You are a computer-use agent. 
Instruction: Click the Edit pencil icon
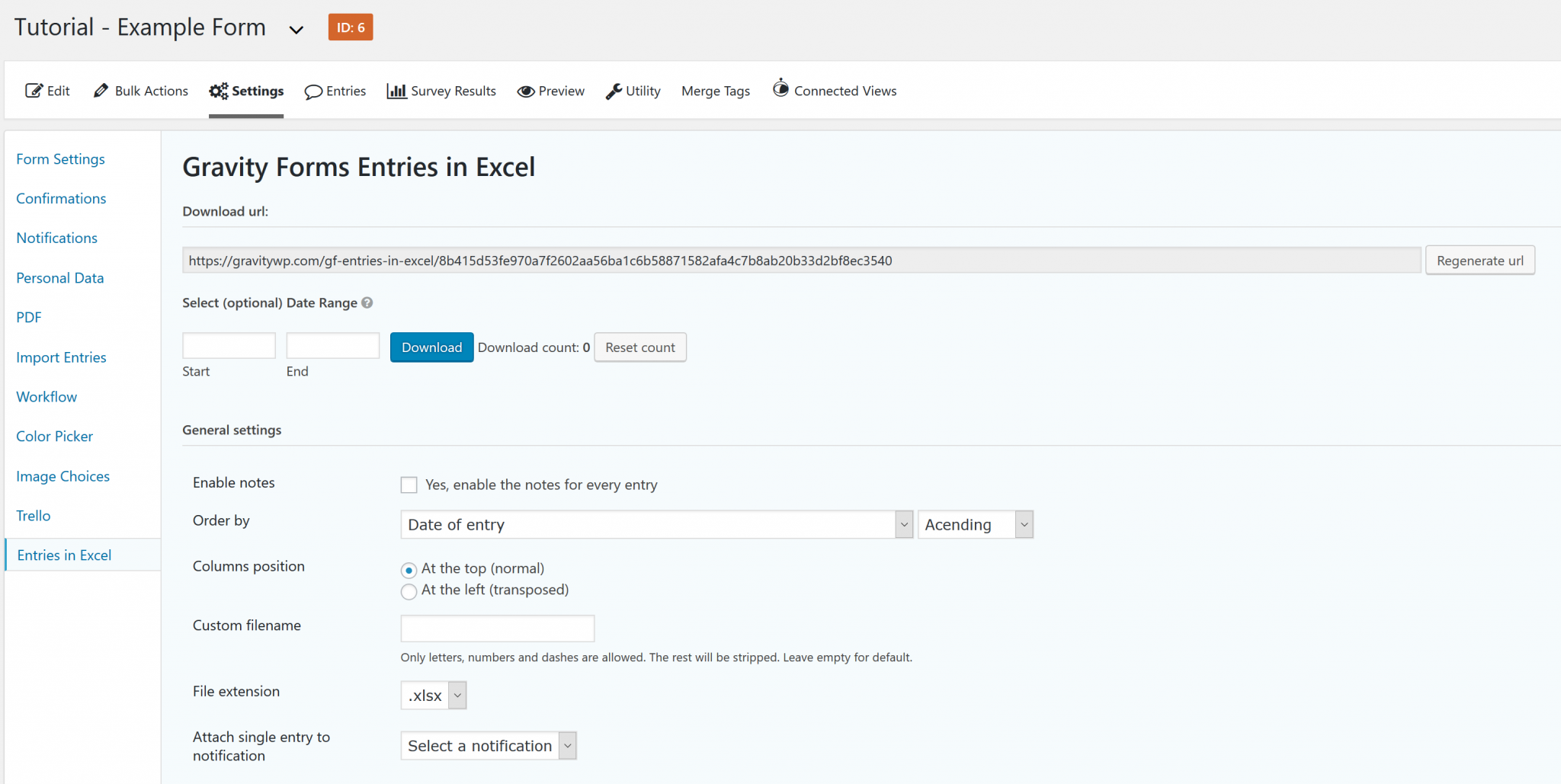pos(34,91)
